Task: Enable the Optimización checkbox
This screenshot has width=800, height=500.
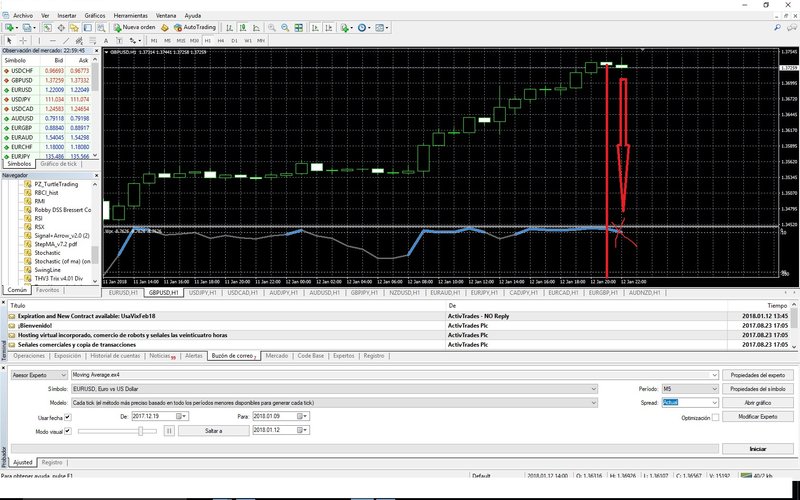Action: (715, 417)
